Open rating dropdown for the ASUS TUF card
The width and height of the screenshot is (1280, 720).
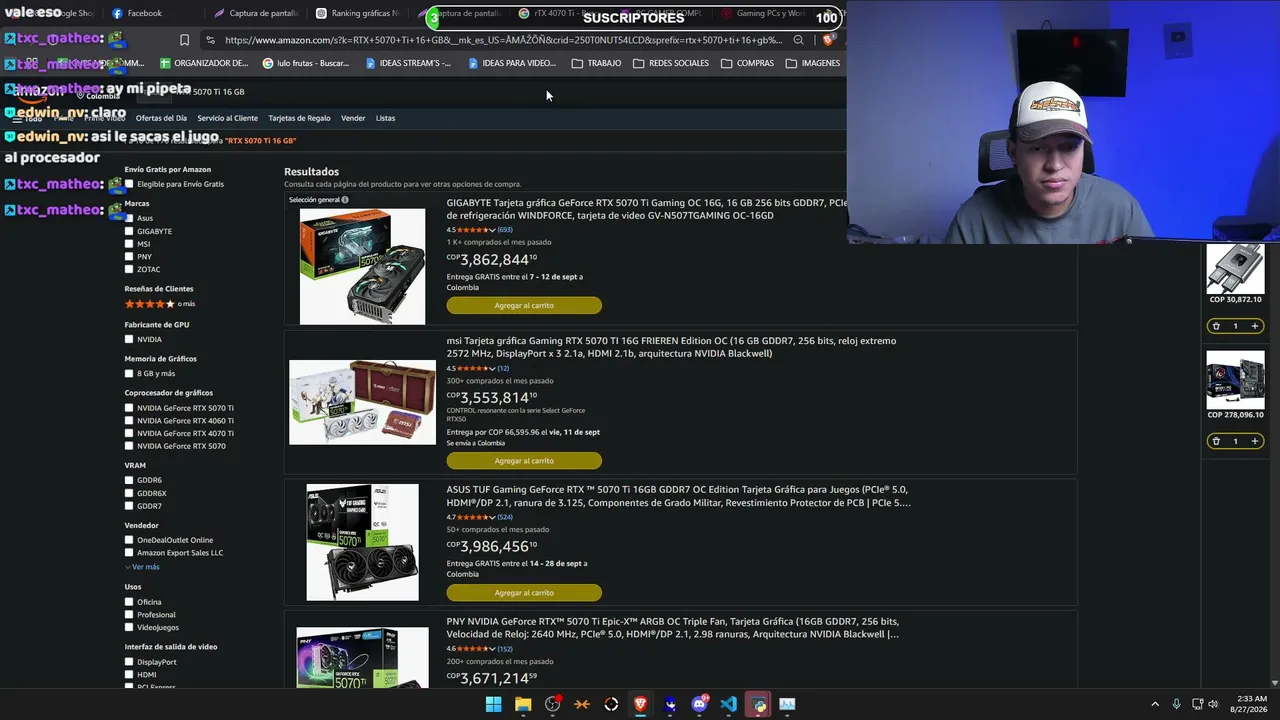(x=491, y=517)
